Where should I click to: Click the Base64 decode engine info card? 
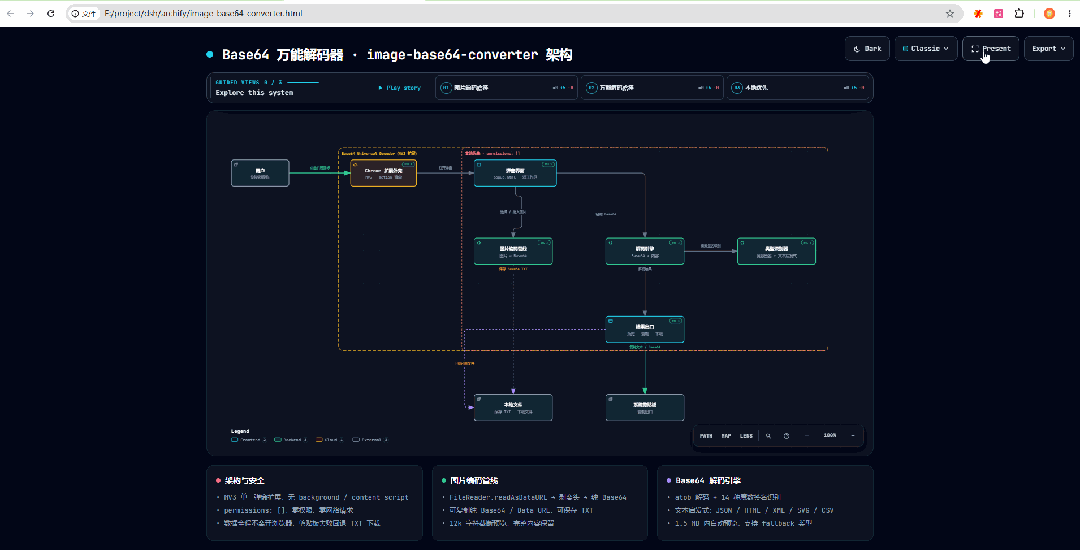[x=765, y=503]
